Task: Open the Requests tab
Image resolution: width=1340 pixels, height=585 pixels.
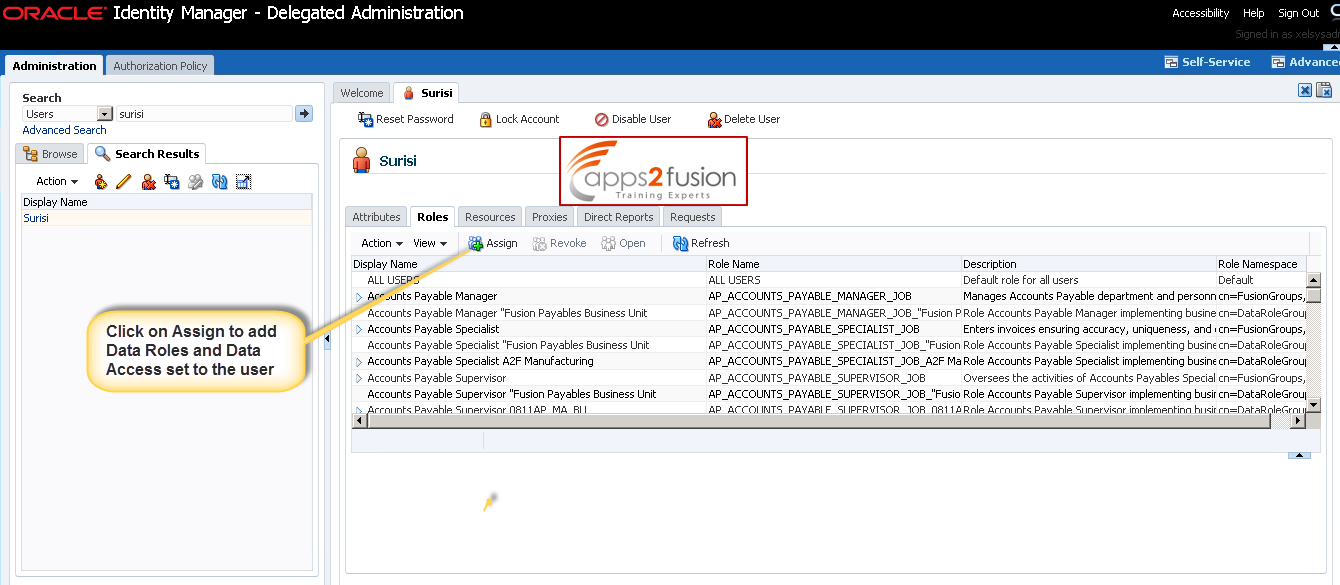Action: (x=692, y=217)
